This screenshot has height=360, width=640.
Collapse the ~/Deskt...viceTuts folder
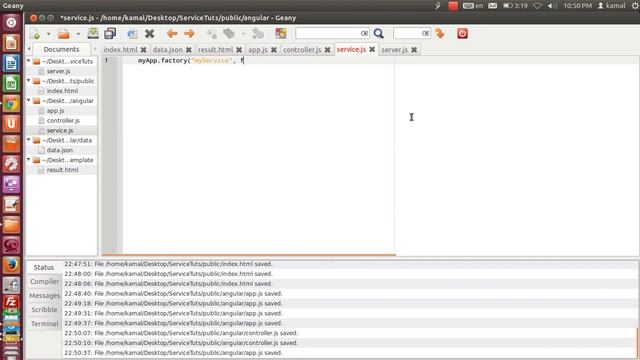(x=29, y=61)
